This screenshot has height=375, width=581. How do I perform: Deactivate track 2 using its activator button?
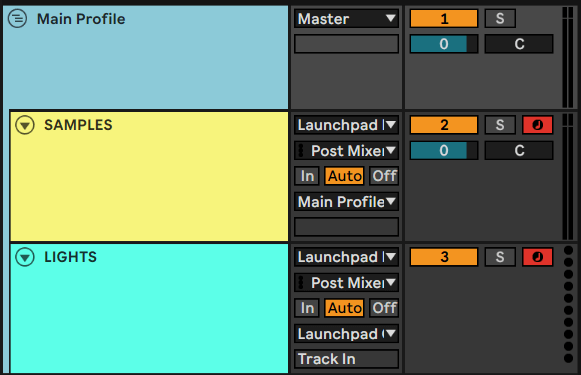[x=444, y=125]
